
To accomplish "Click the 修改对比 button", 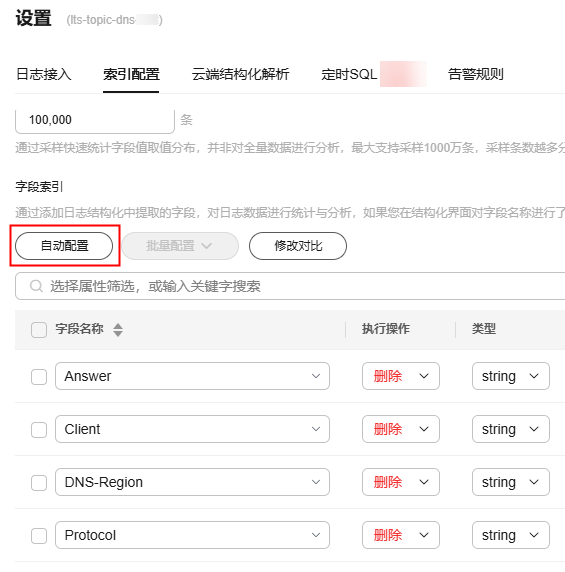I will pos(298,246).
